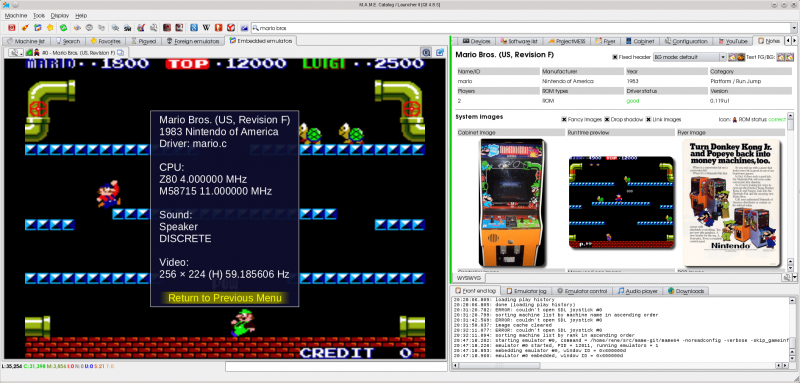The image size is (800, 383).
Task: Expand the emulator tab dropdown button
Action: (16, 53)
